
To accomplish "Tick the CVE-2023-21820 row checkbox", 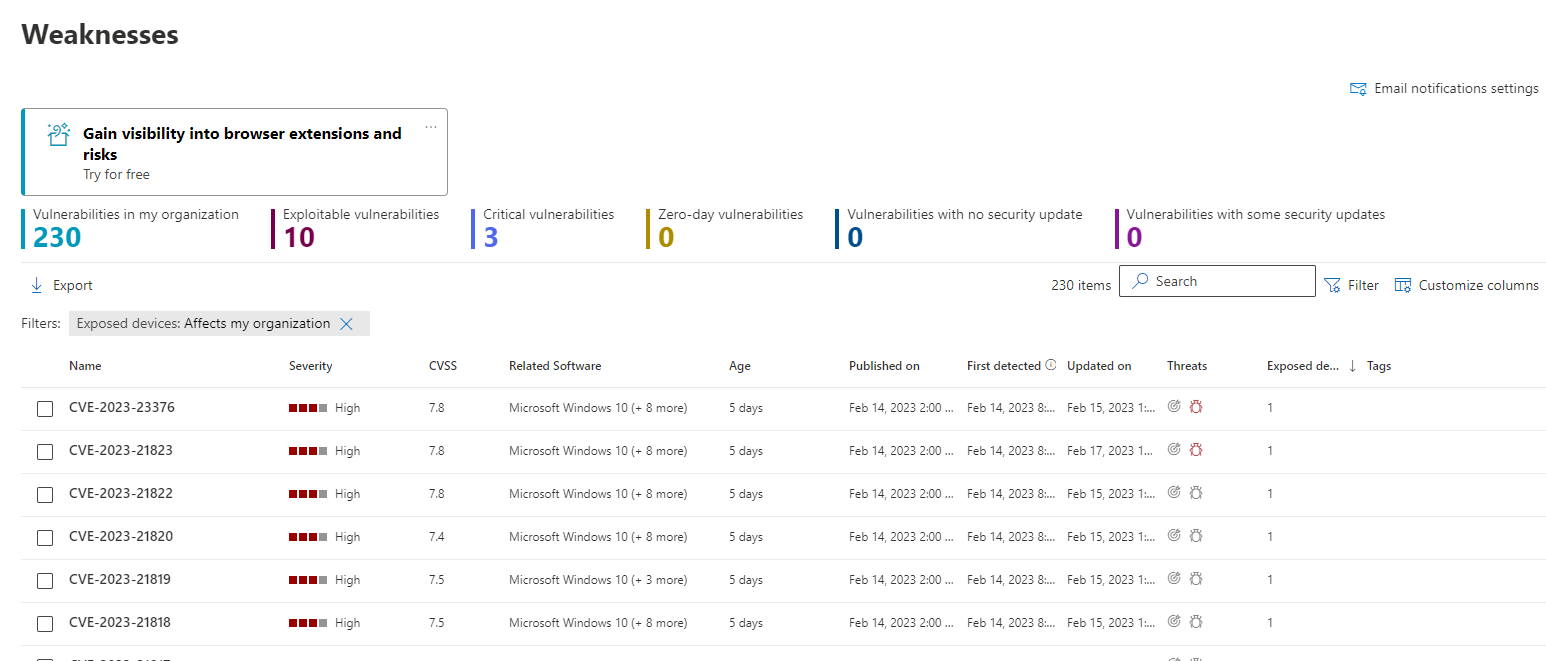I will pos(45,538).
